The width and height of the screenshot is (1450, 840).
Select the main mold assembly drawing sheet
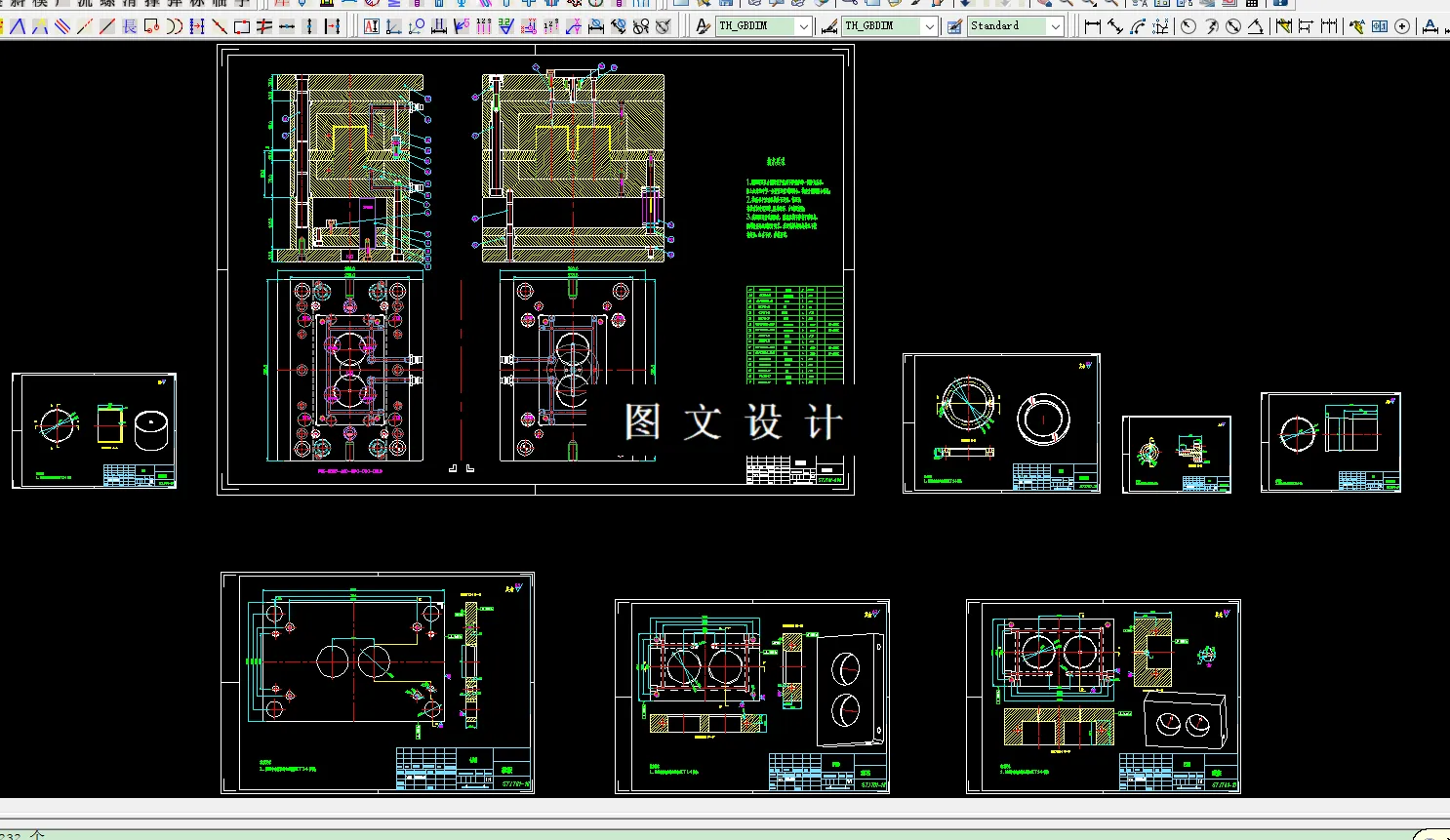tap(536, 270)
